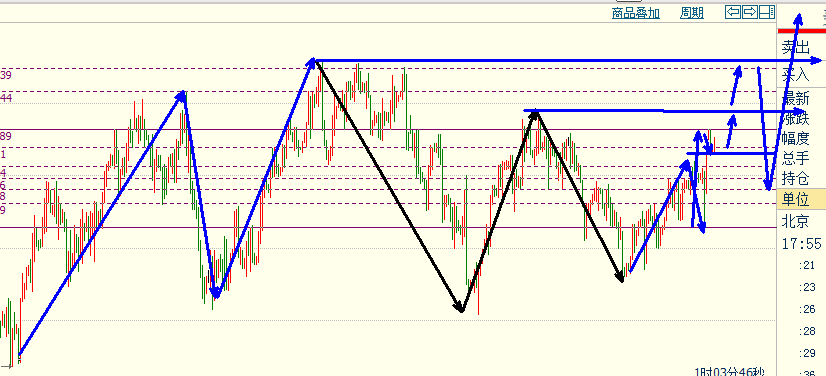Viewport: 826px width, 376px height.
Task: Select the :21 tick entry in list
Action: click(807, 265)
